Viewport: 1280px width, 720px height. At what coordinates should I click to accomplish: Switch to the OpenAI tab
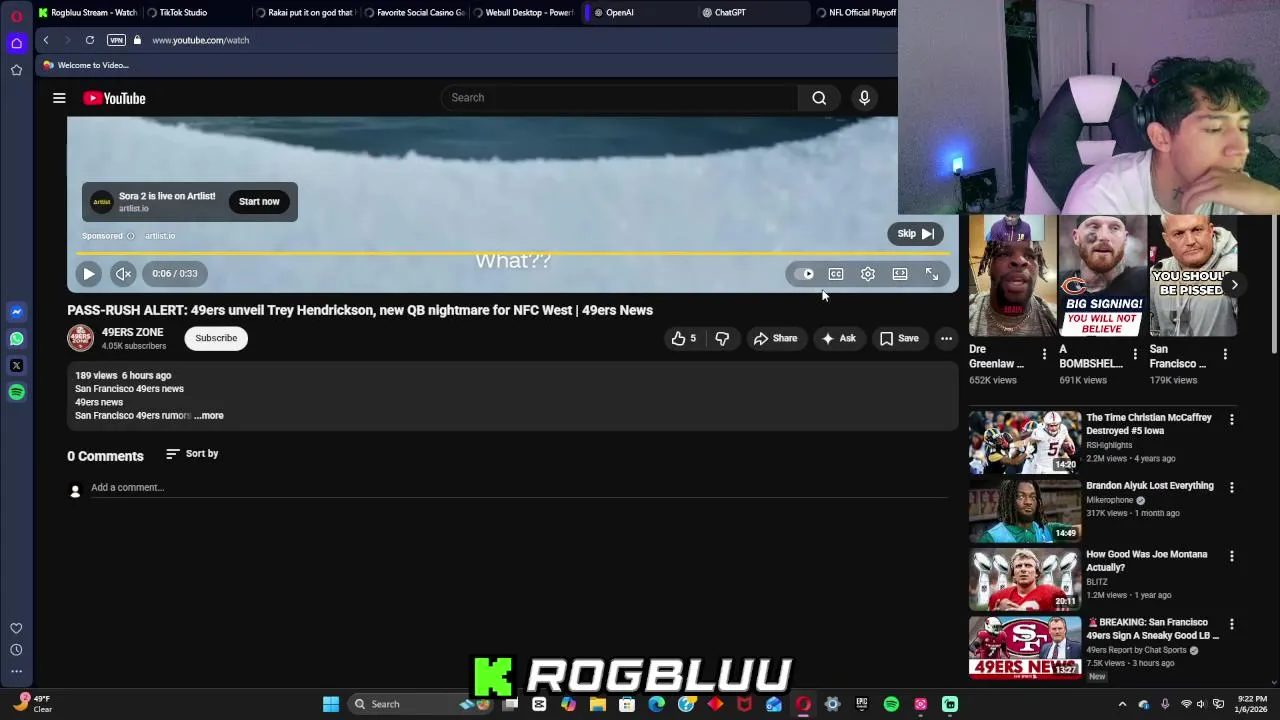[x=635, y=13]
